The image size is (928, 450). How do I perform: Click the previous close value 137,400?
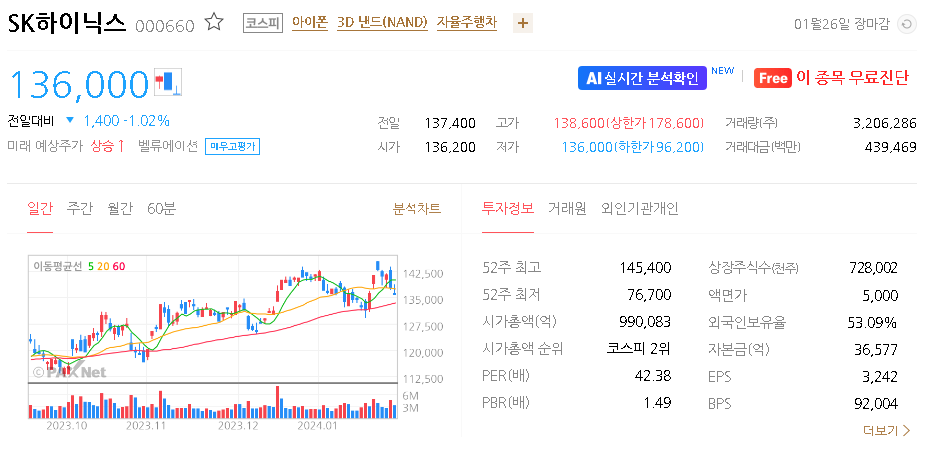[x=450, y=123]
